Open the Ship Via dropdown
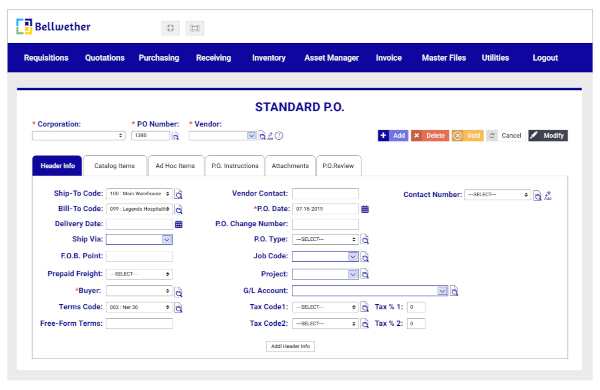 coord(139,240)
